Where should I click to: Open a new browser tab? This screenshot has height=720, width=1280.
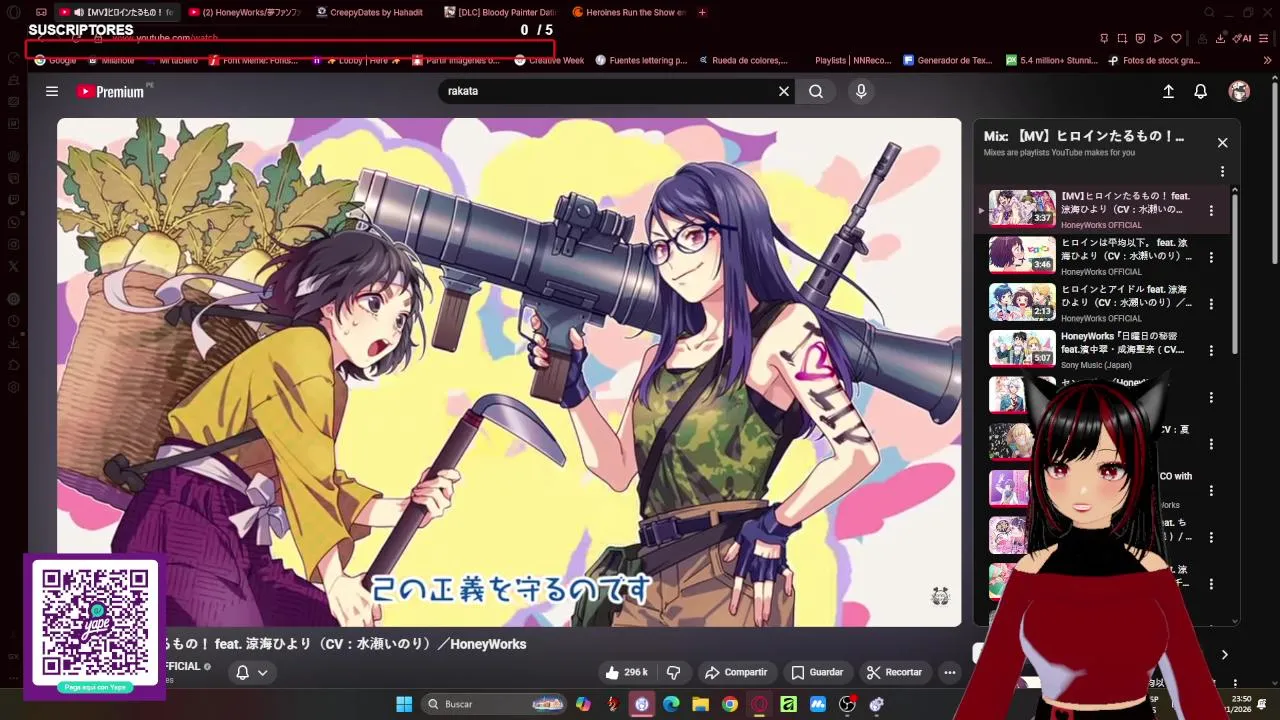pyautogui.click(x=702, y=12)
